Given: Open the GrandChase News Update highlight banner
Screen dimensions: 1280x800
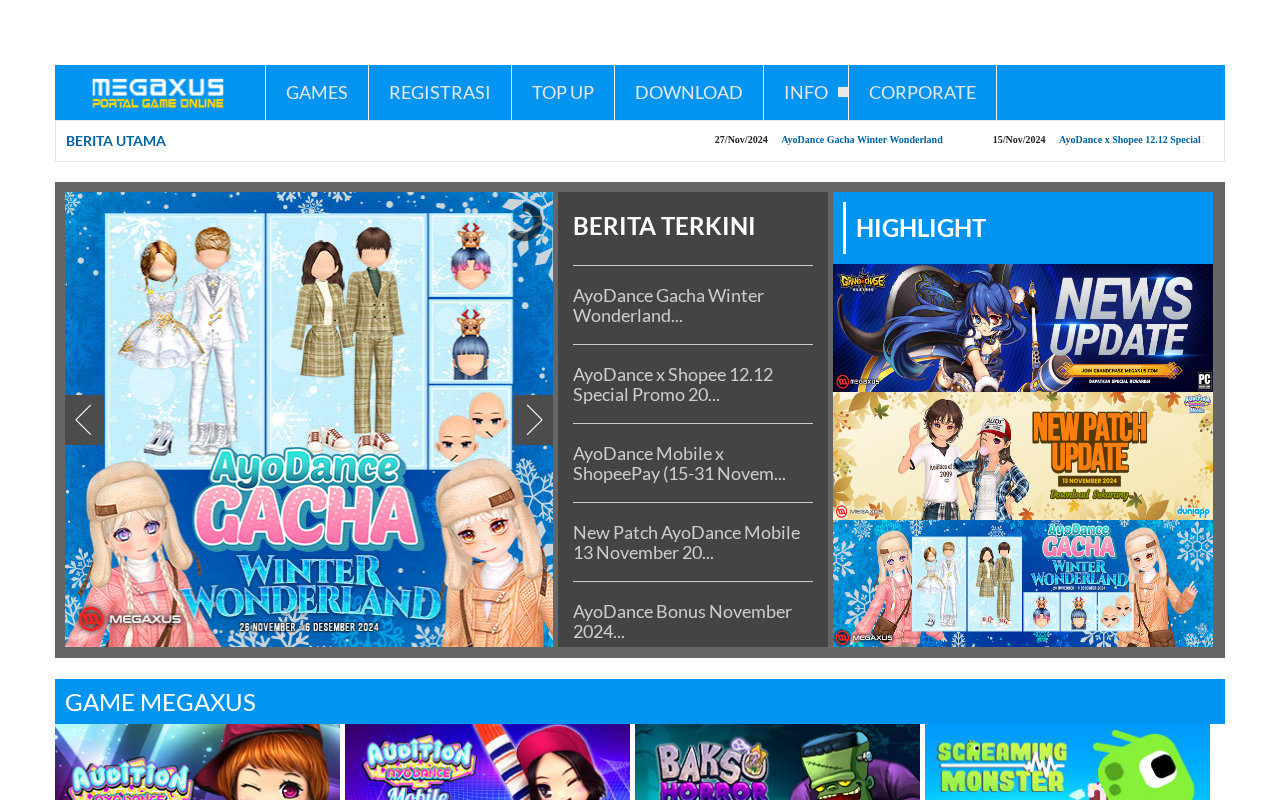Looking at the screenshot, I should (1023, 328).
